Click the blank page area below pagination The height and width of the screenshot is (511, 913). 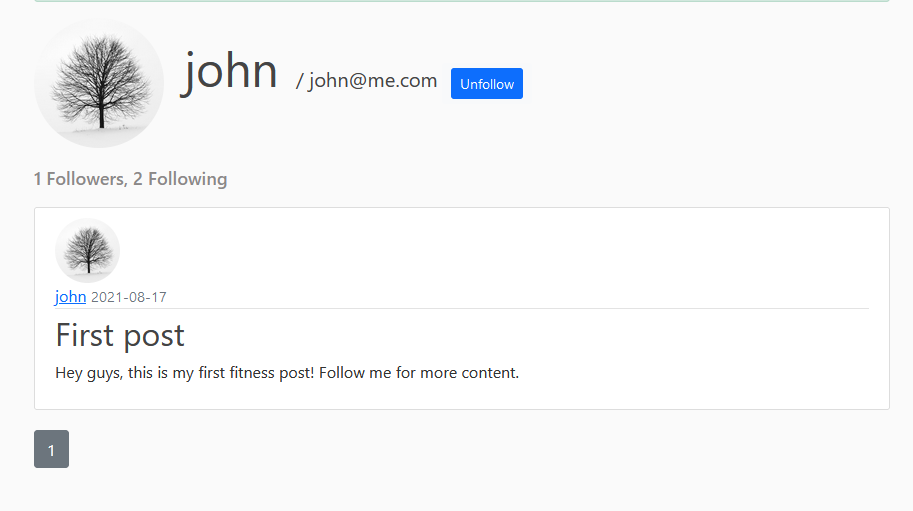coord(466,489)
